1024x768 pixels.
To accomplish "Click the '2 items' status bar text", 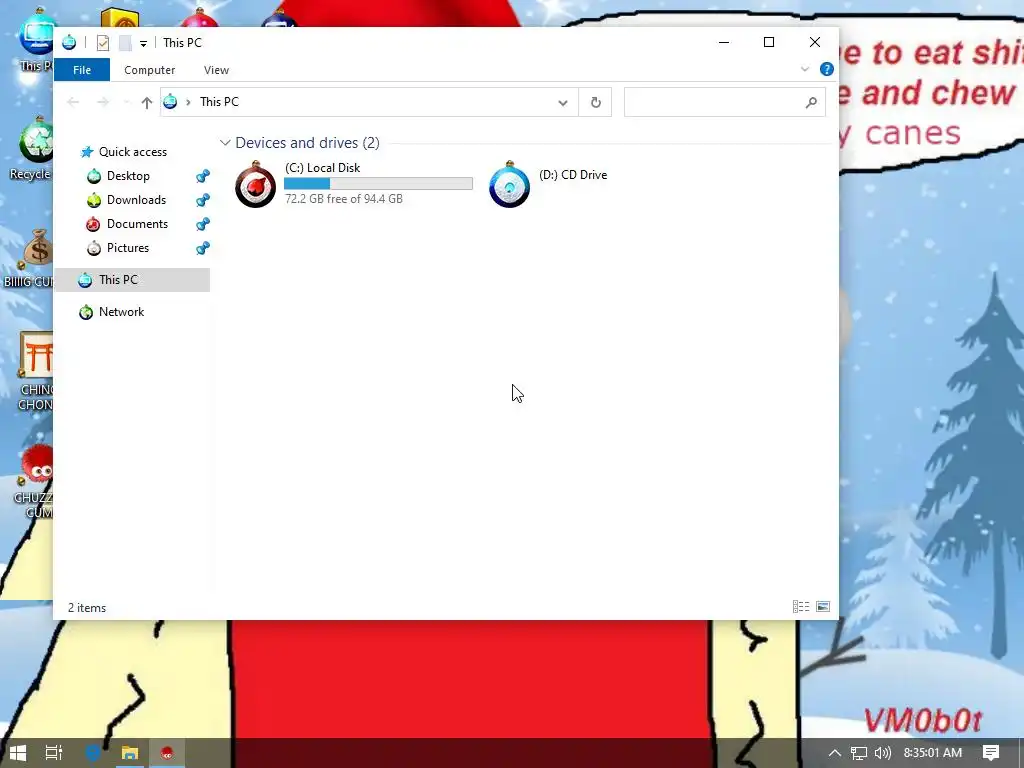I will tap(87, 608).
